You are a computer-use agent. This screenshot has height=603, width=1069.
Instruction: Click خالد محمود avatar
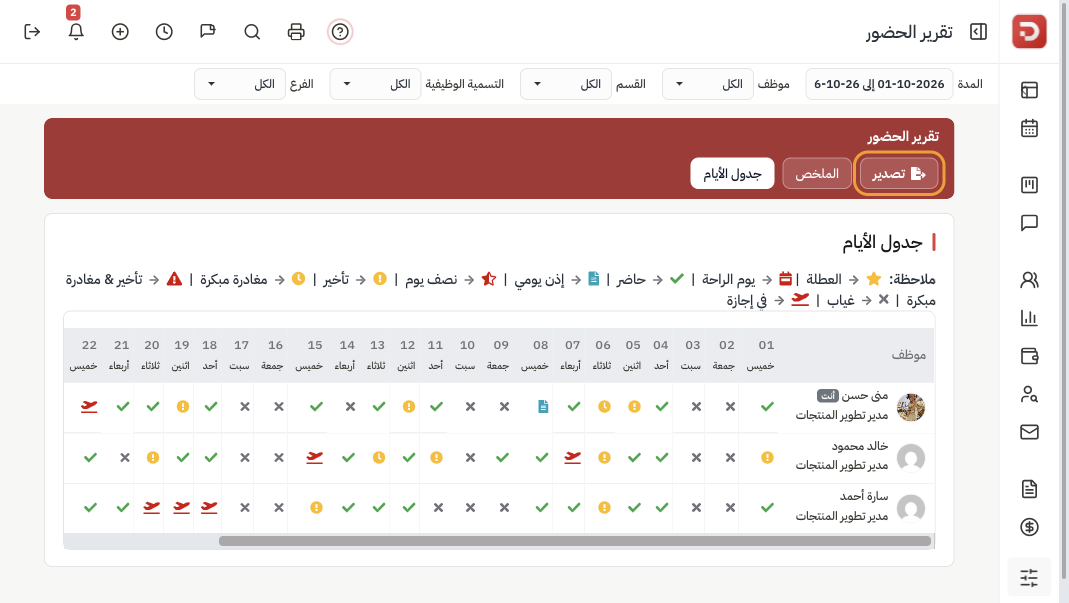tap(911, 458)
